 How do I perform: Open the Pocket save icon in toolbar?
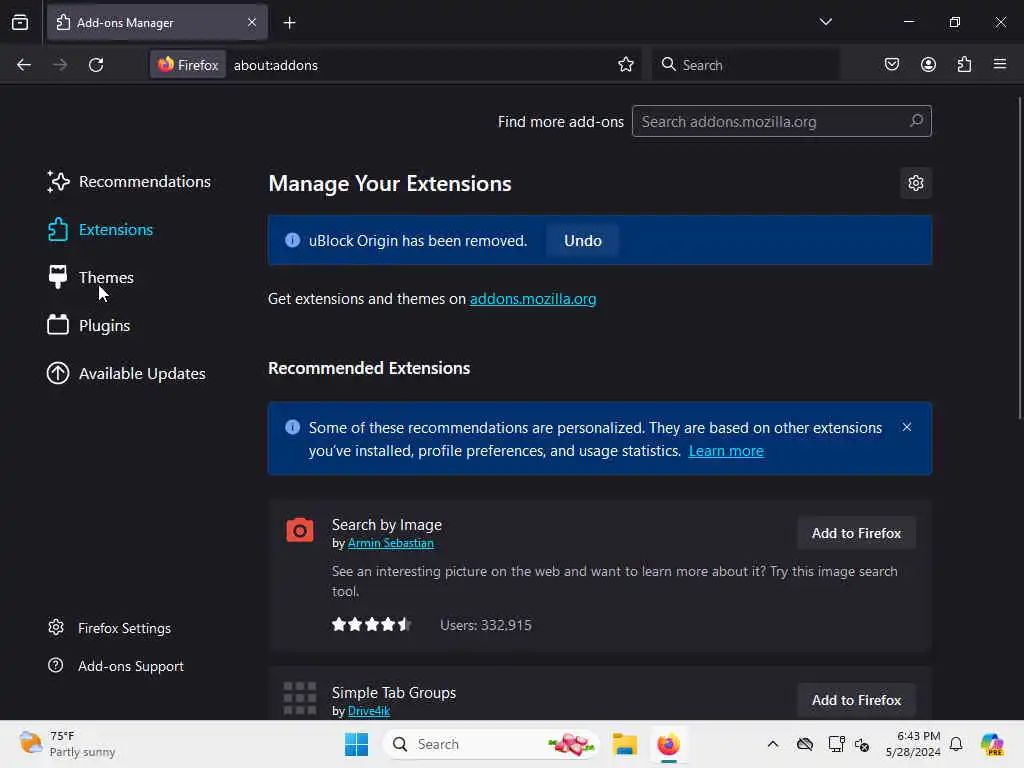point(891,65)
